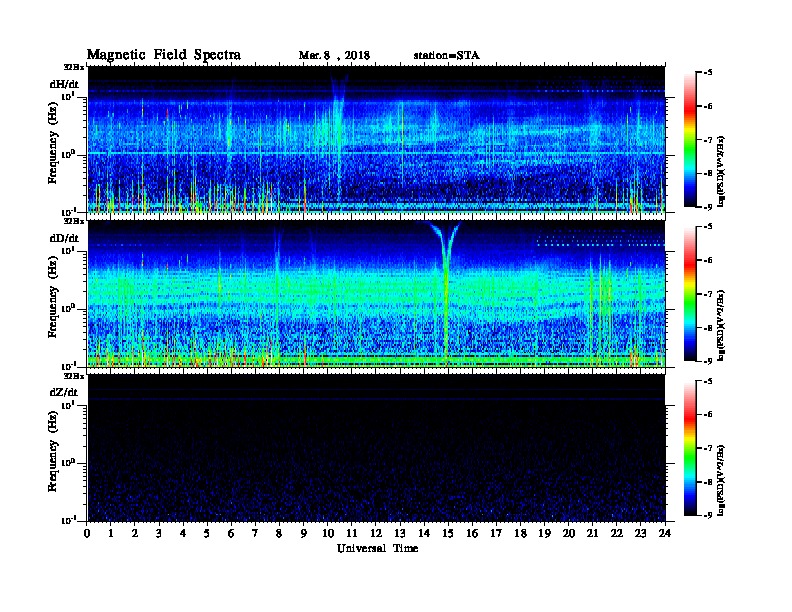Click the hour 3 tick label on the time axis
This screenshot has height=612, width=792.
159,534
